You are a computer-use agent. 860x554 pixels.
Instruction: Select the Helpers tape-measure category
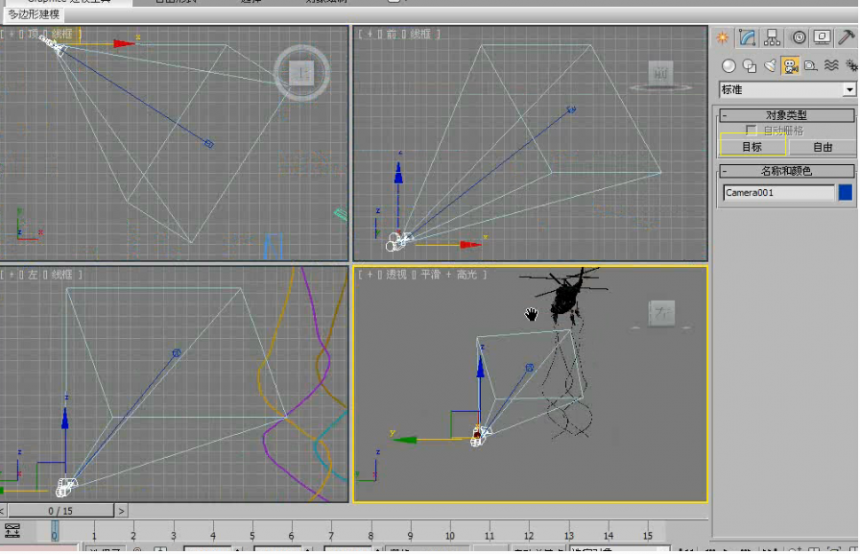click(x=811, y=66)
